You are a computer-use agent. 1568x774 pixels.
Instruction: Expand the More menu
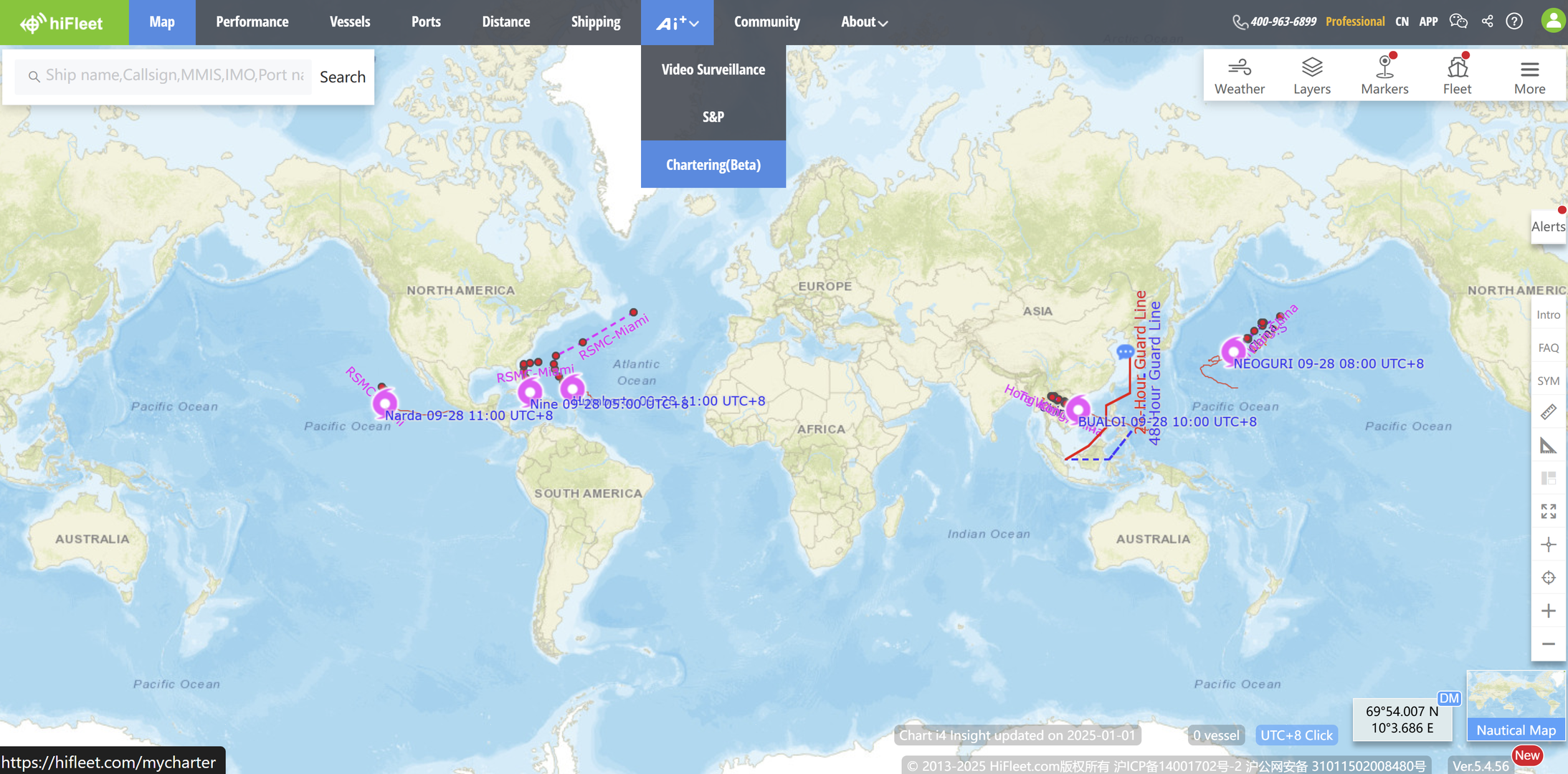coord(1529,75)
